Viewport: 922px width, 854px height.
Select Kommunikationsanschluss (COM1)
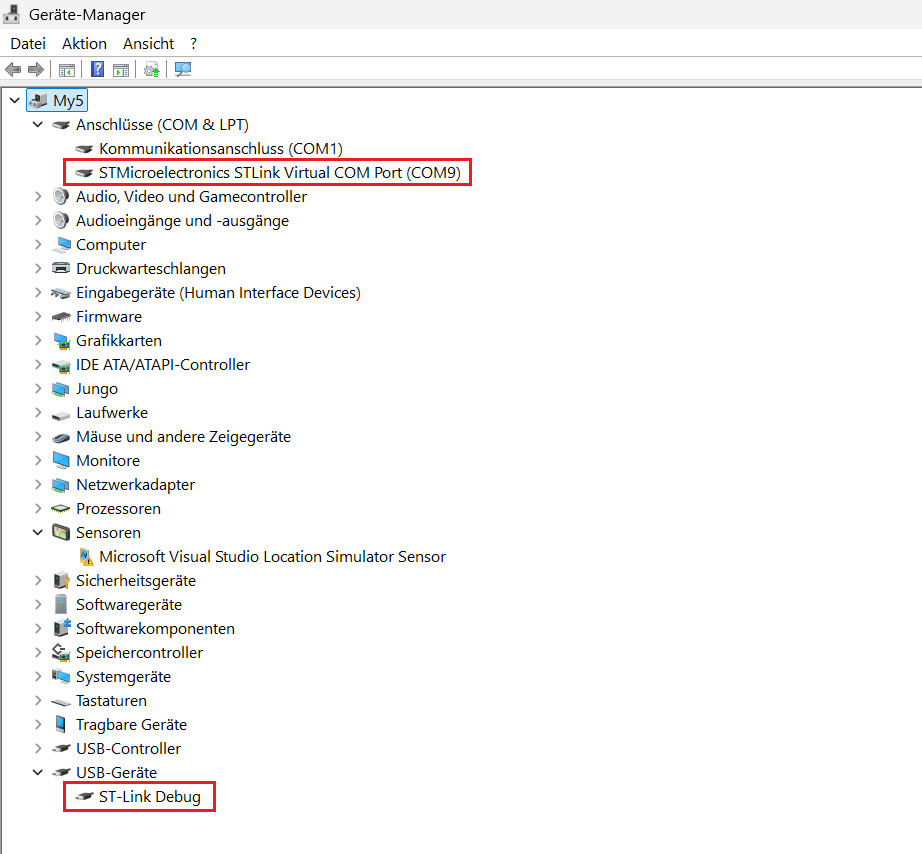pyautogui.click(x=221, y=149)
